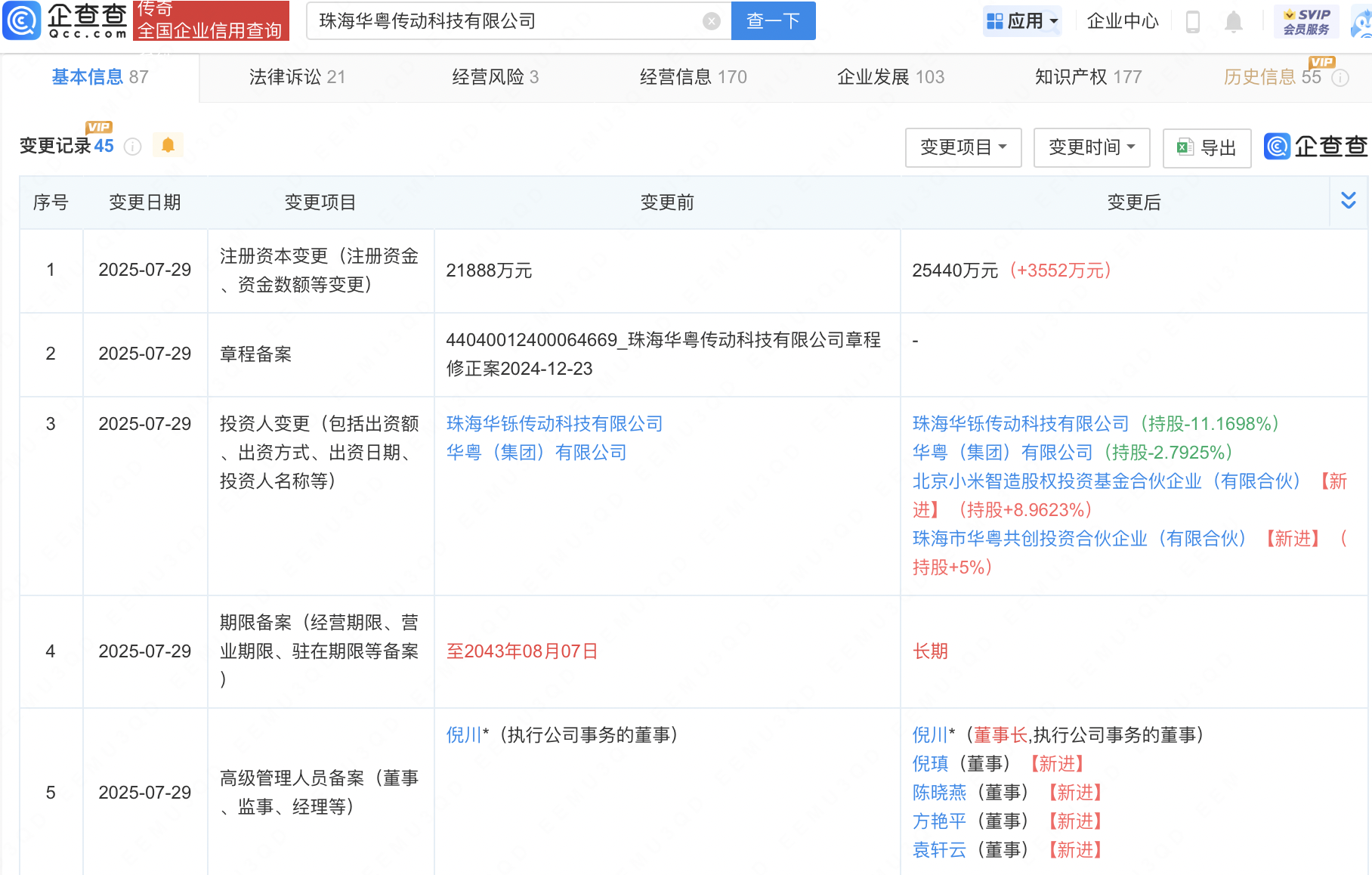Open 华粤（集团）有限公司 (持股-2.7925%) link

click(1003, 453)
